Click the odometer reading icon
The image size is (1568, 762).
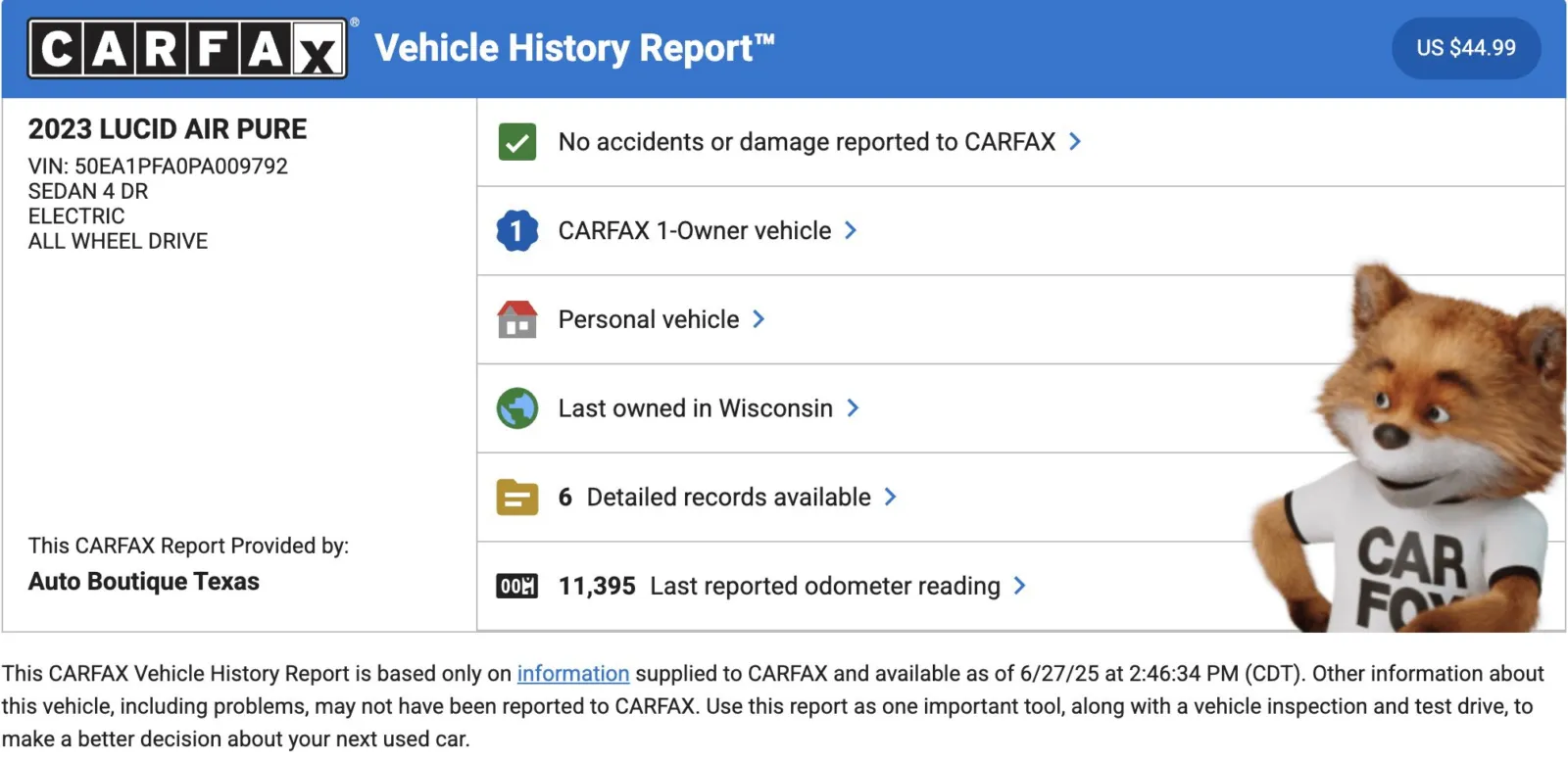point(517,587)
